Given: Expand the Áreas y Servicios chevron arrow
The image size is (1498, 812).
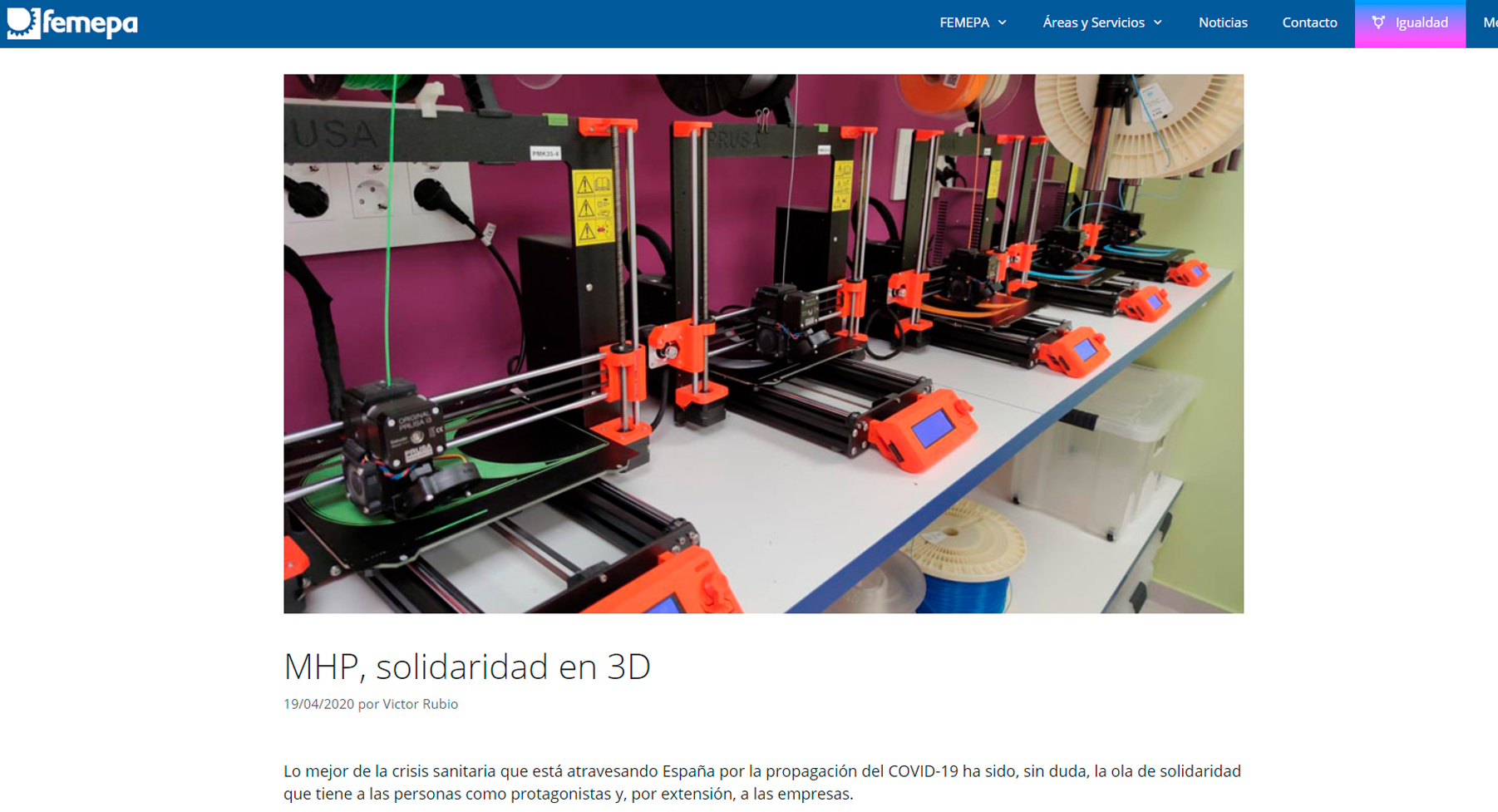Looking at the screenshot, I should tap(1158, 23).
